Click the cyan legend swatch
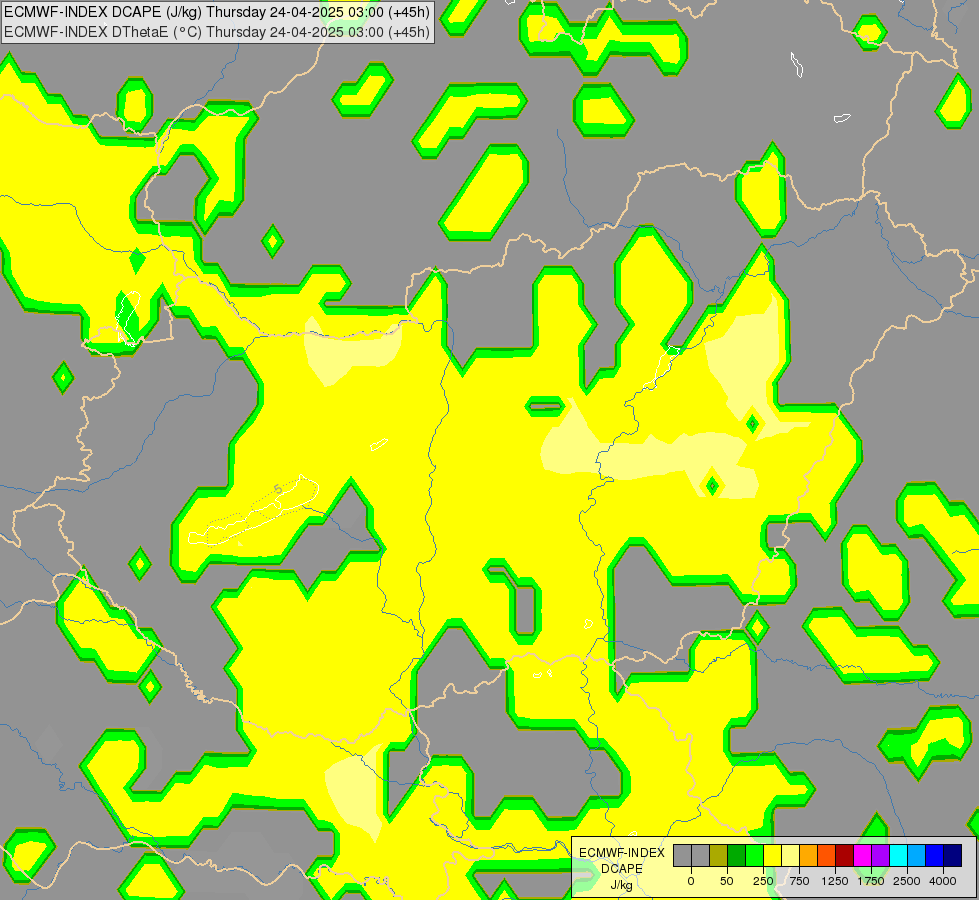The height and width of the screenshot is (900, 979). (898, 855)
